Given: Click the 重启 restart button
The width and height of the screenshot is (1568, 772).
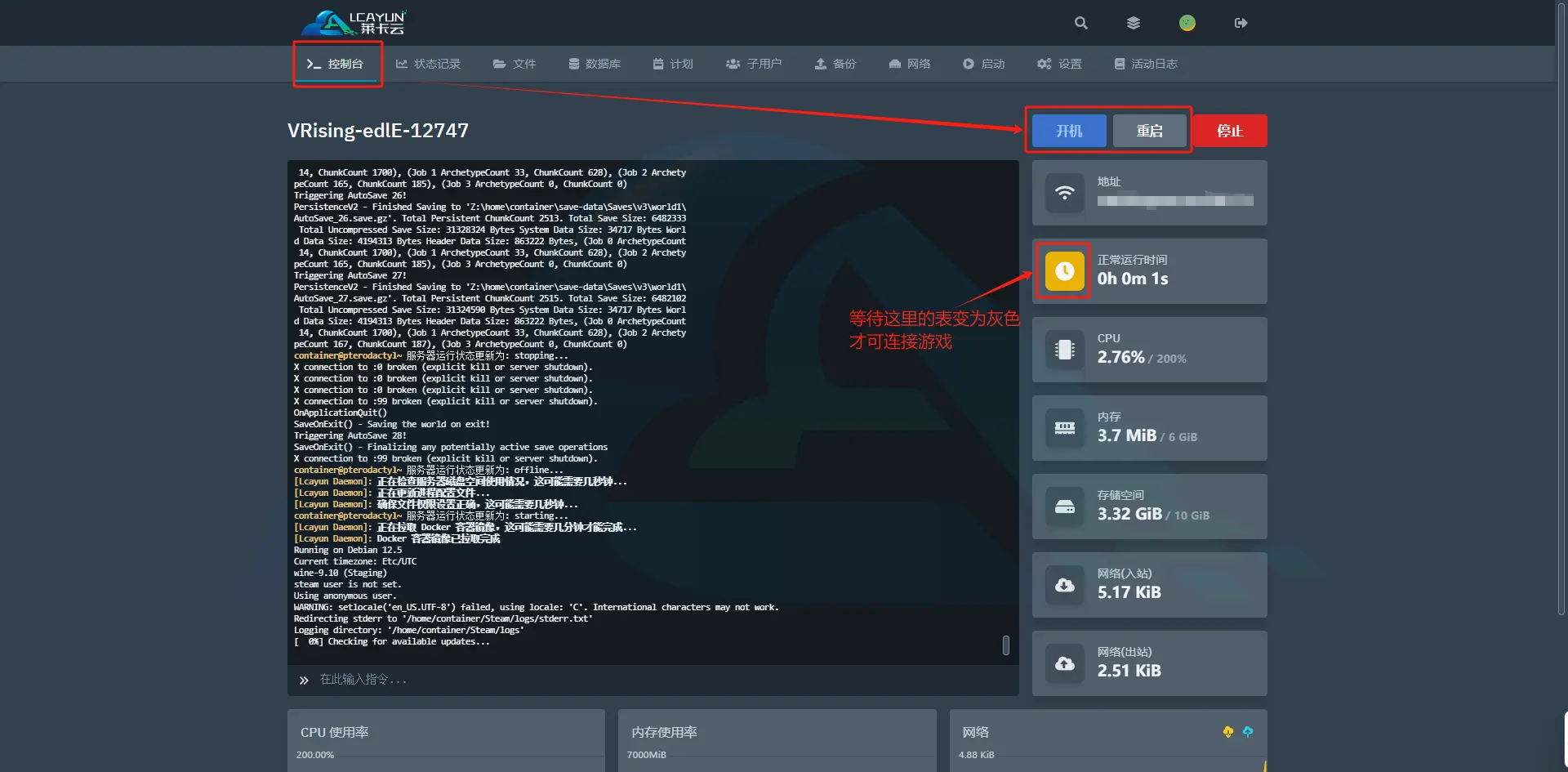Looking at the screenshot, I should [x=1149, y=131].
